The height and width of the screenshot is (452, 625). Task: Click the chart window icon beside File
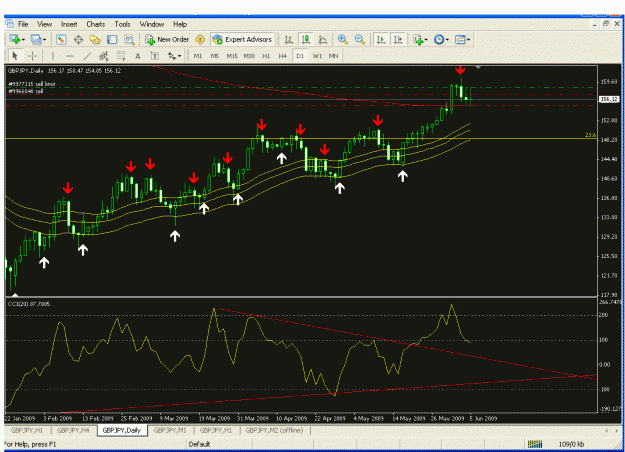point(10,24)
